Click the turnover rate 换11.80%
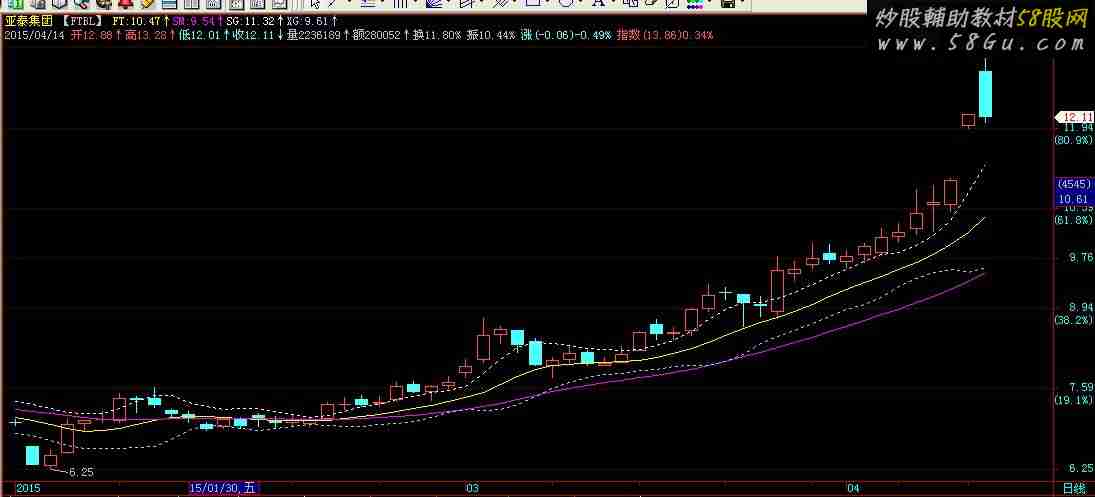1095x497 pixels. pyautogui.click(x=437, y=35)
